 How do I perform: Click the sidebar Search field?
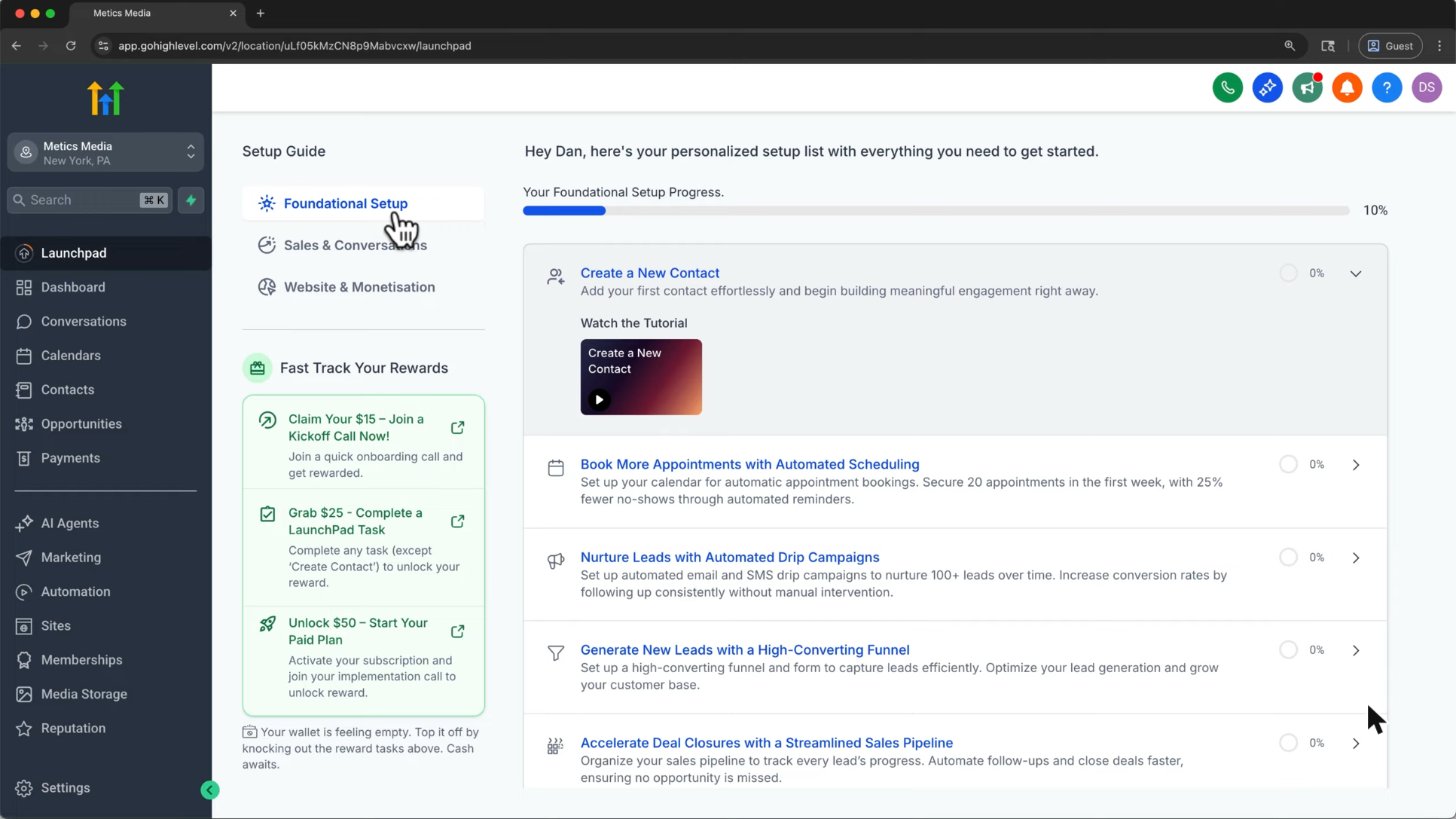coord(90,200)
